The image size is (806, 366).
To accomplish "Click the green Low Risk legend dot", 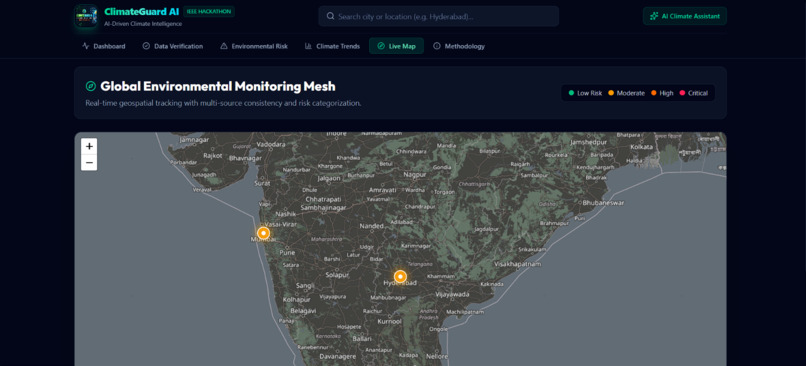I will click(x=571, y=93).
